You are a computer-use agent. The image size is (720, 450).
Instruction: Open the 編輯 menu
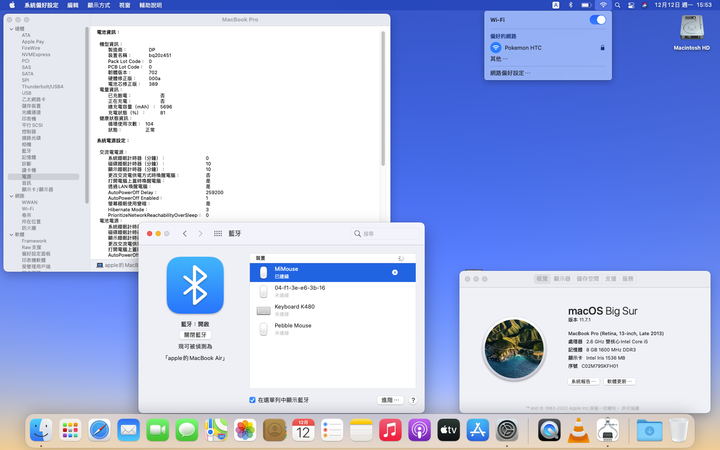point(73,5)
